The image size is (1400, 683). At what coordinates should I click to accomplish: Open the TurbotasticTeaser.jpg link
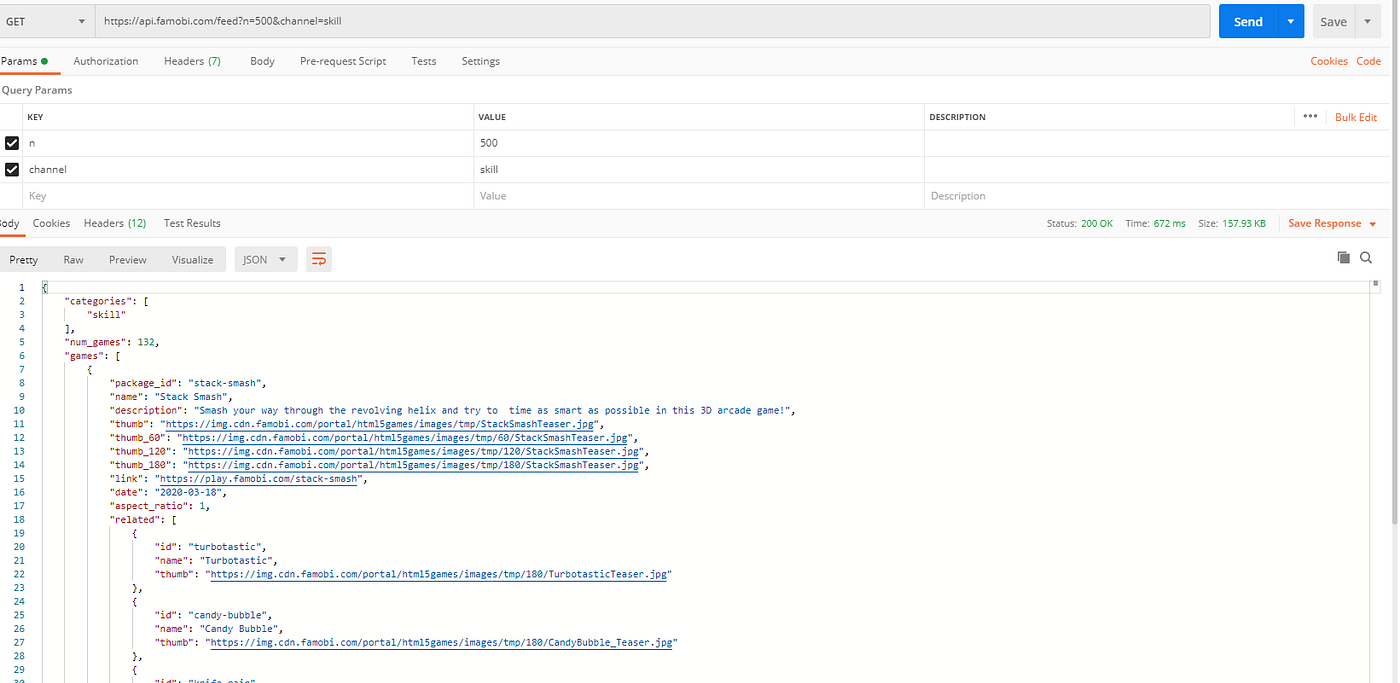click(440, 574)
